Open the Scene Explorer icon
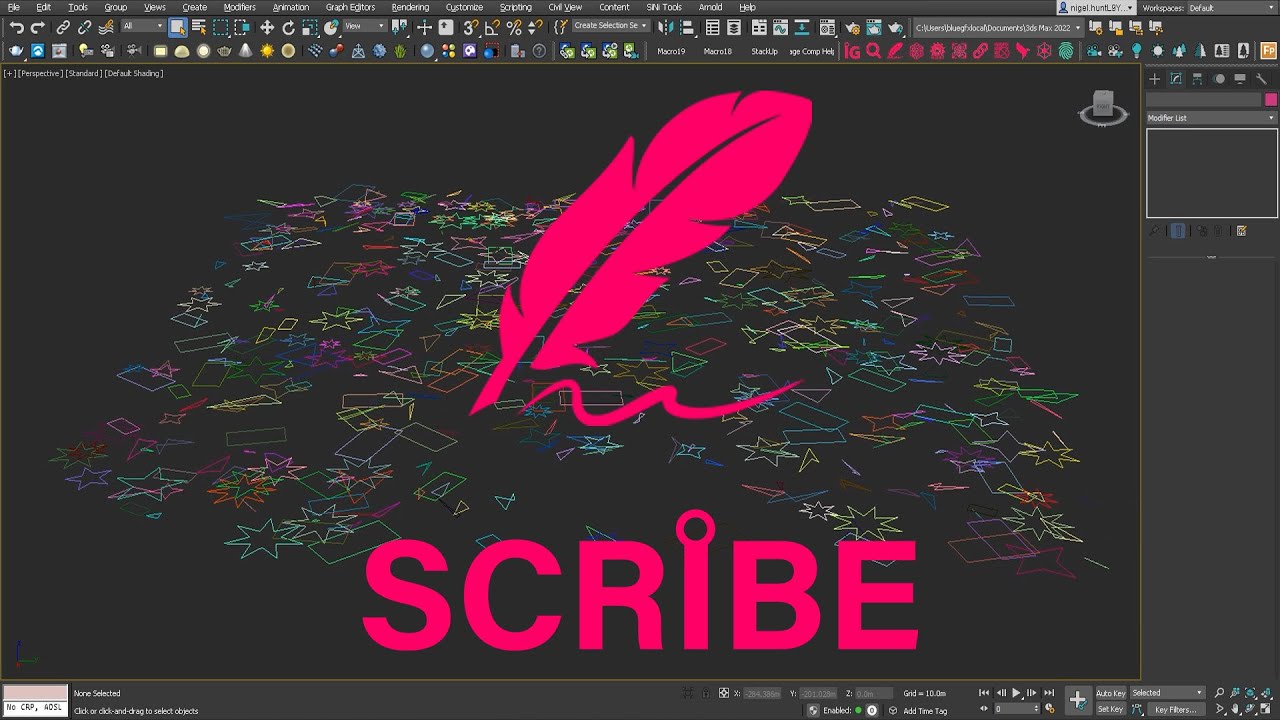This screenshot has height=720, width=1280. (x=712, y=28)
